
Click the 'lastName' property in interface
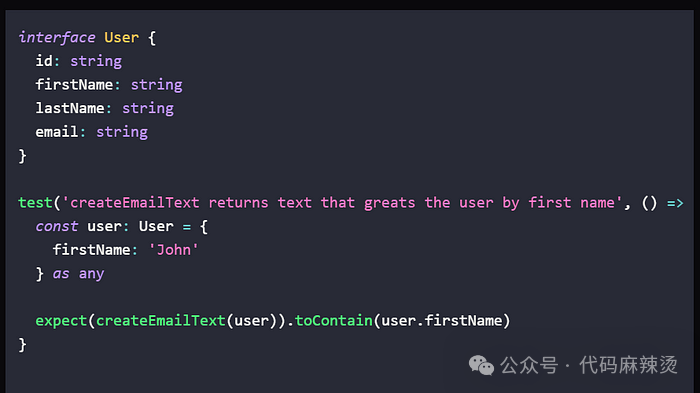pos(70,108)
